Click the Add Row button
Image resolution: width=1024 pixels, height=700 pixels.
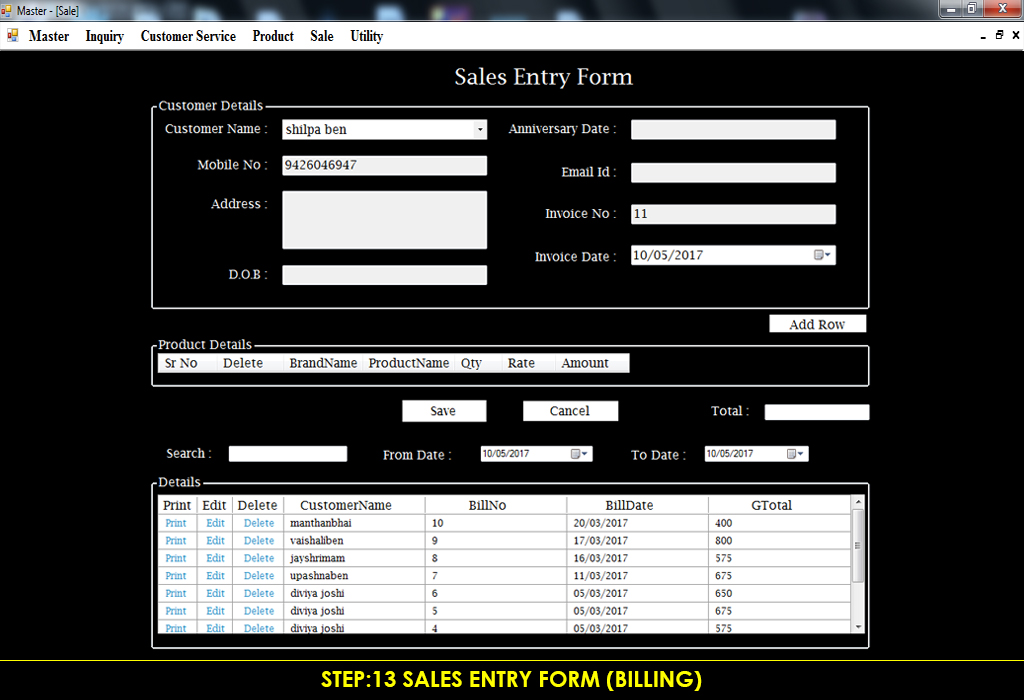(818, 324)
